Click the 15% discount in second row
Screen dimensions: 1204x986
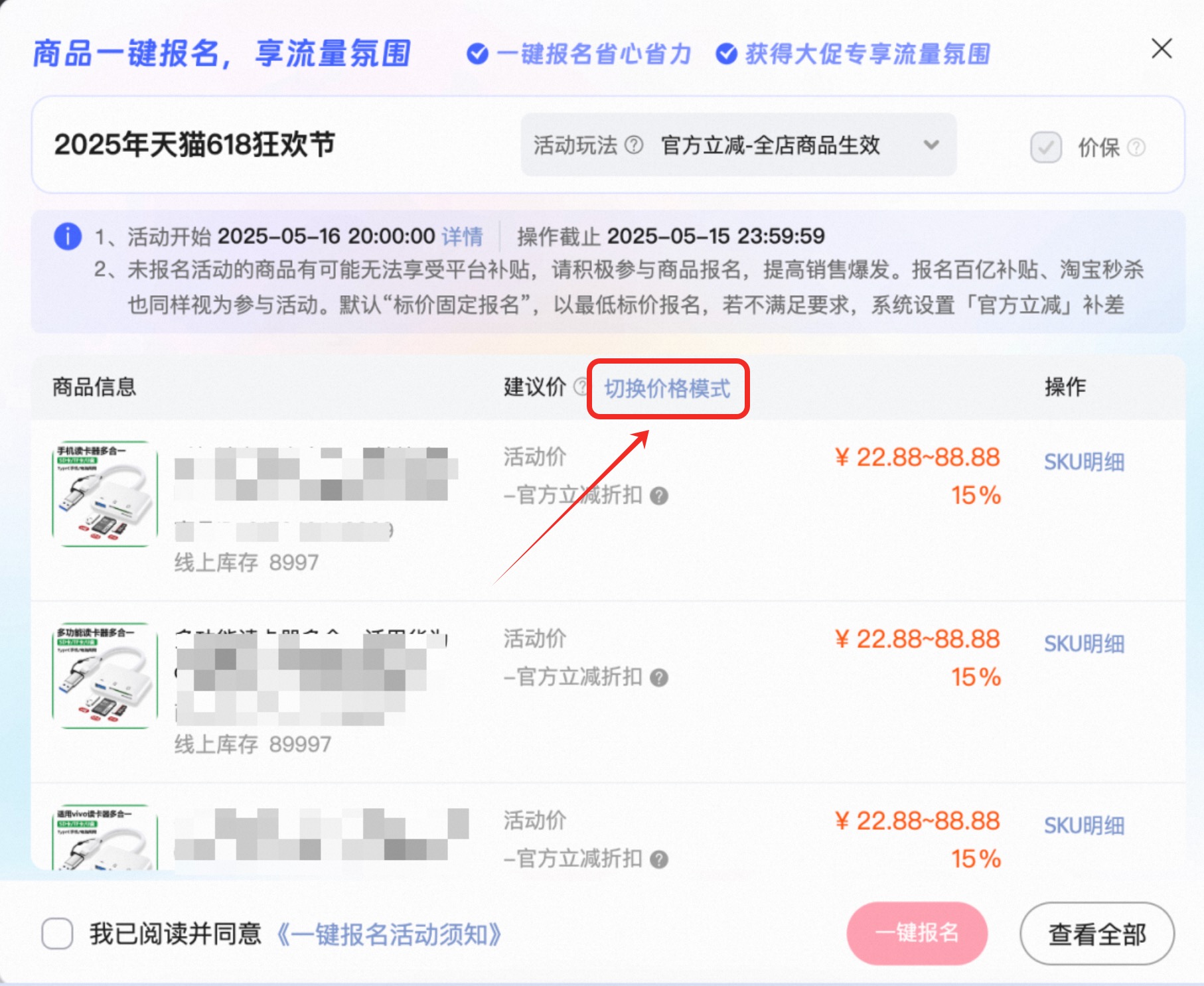(976, 677)
